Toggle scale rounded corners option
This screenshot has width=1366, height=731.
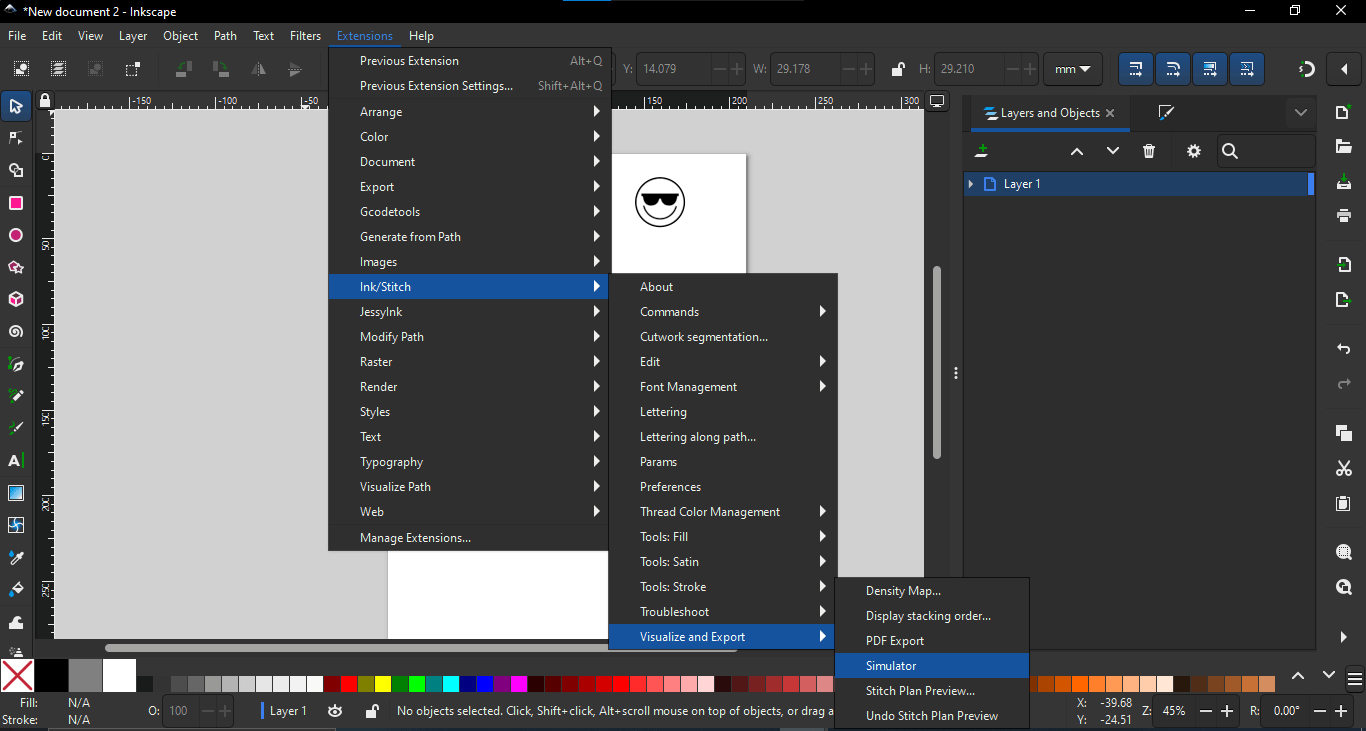coord(1173,69)
